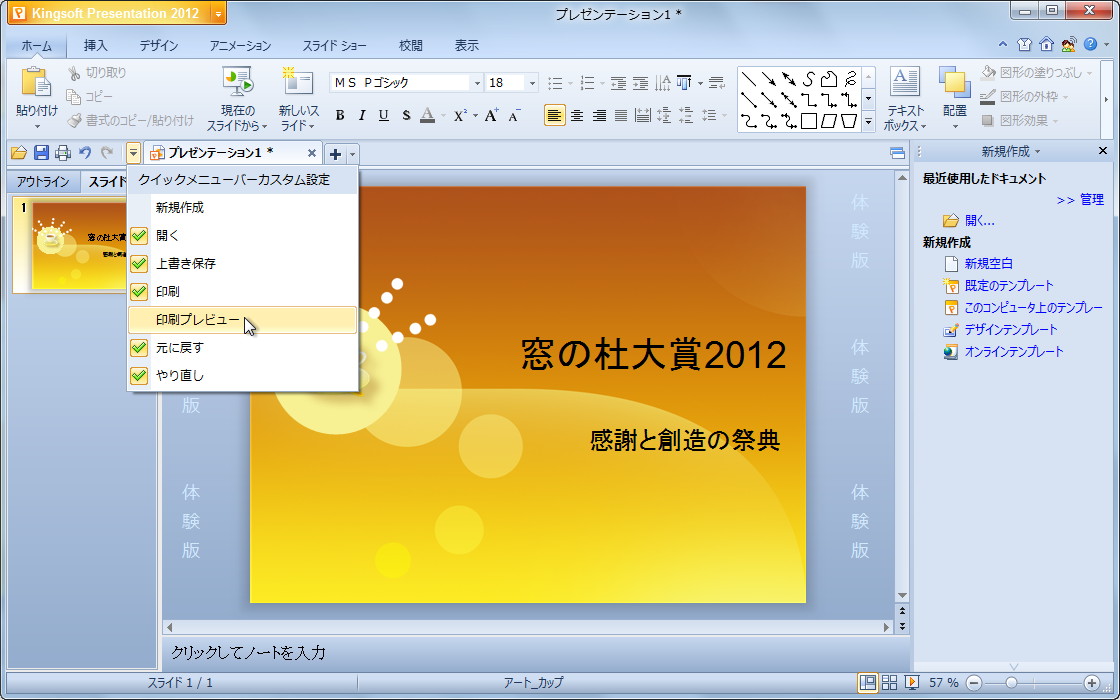Open Kingsoft Presentation application menu arrow
The width and height of the screenshot is (1120, 700).
click(x=219, y=14)
